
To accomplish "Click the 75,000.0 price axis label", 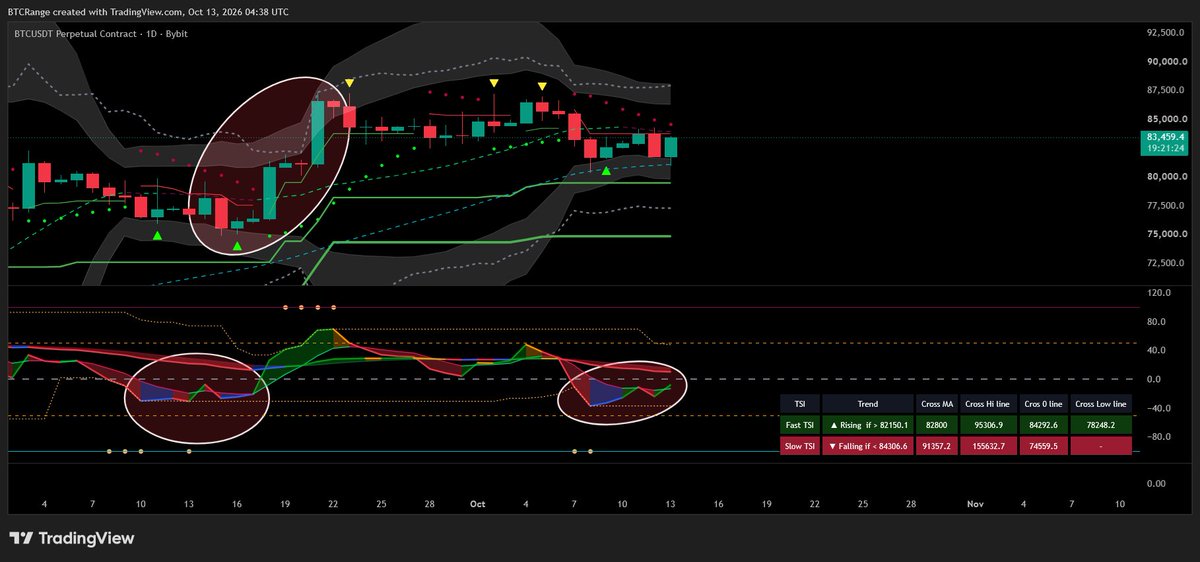I will (x=1166, y=234).
